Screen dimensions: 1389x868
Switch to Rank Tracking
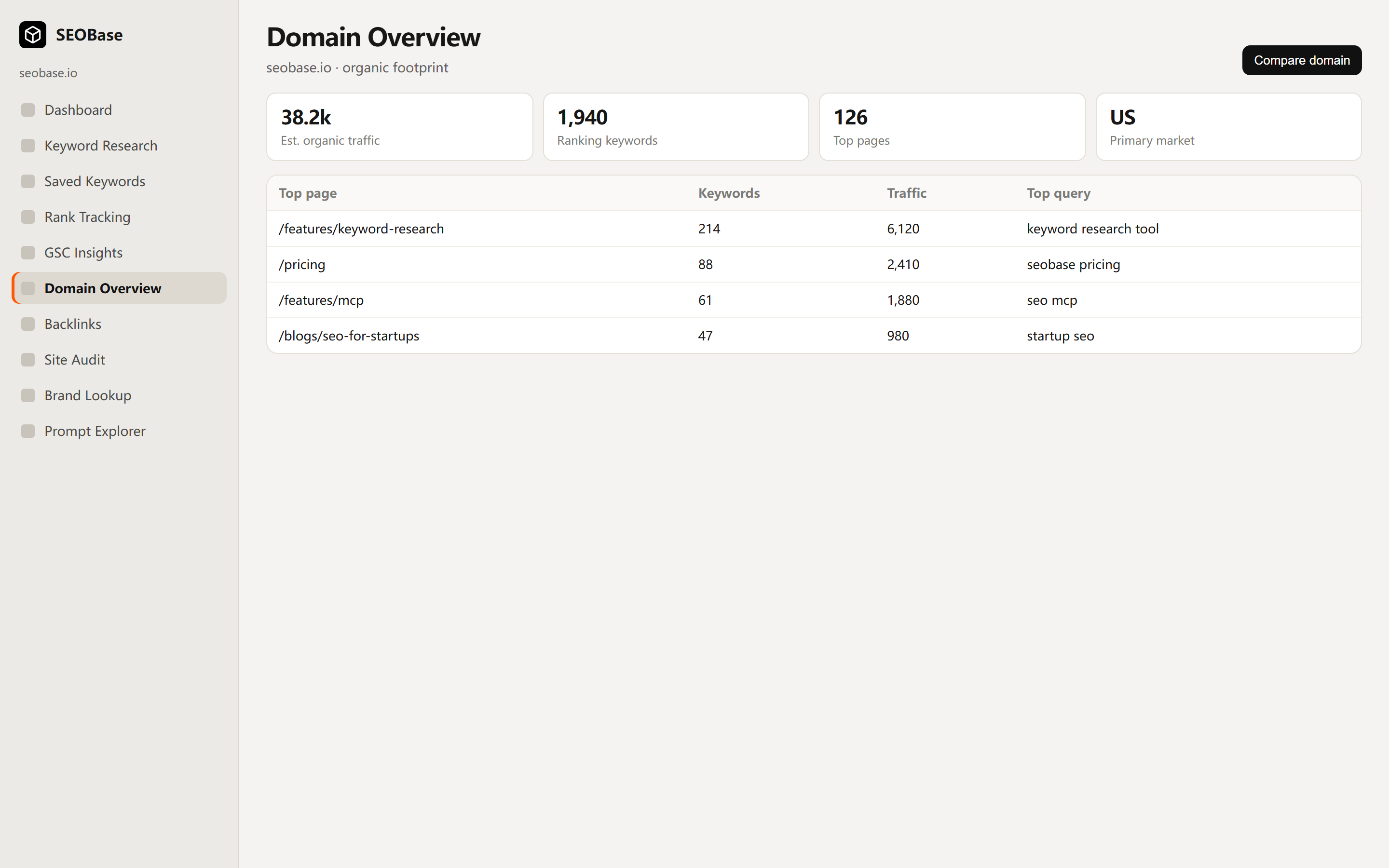[119, 217]
